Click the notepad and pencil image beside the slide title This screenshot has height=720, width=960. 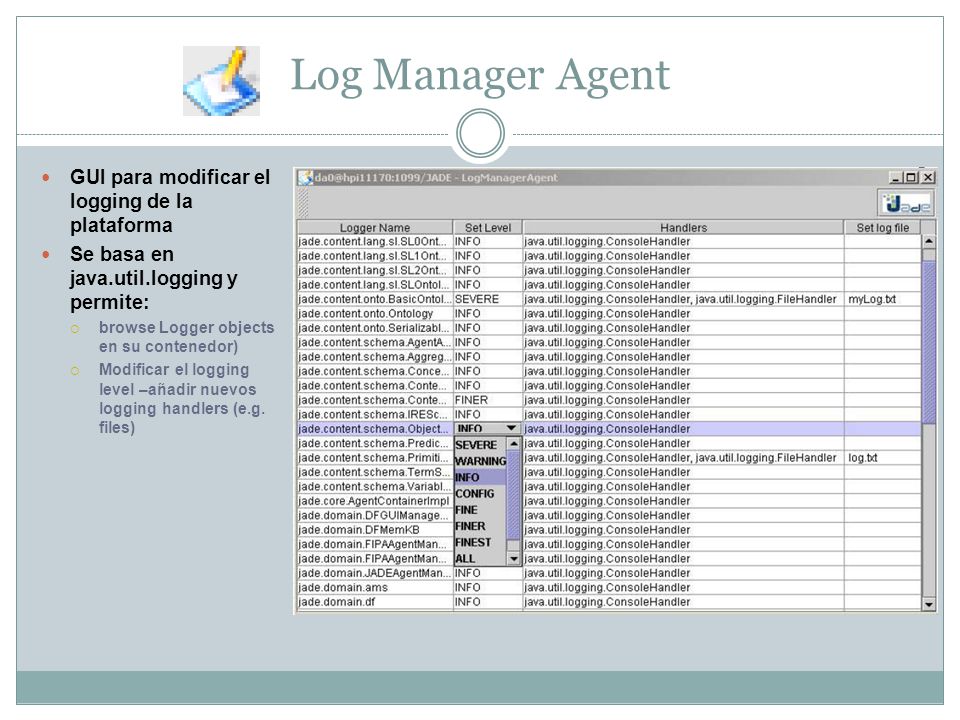tap(221, 81)
